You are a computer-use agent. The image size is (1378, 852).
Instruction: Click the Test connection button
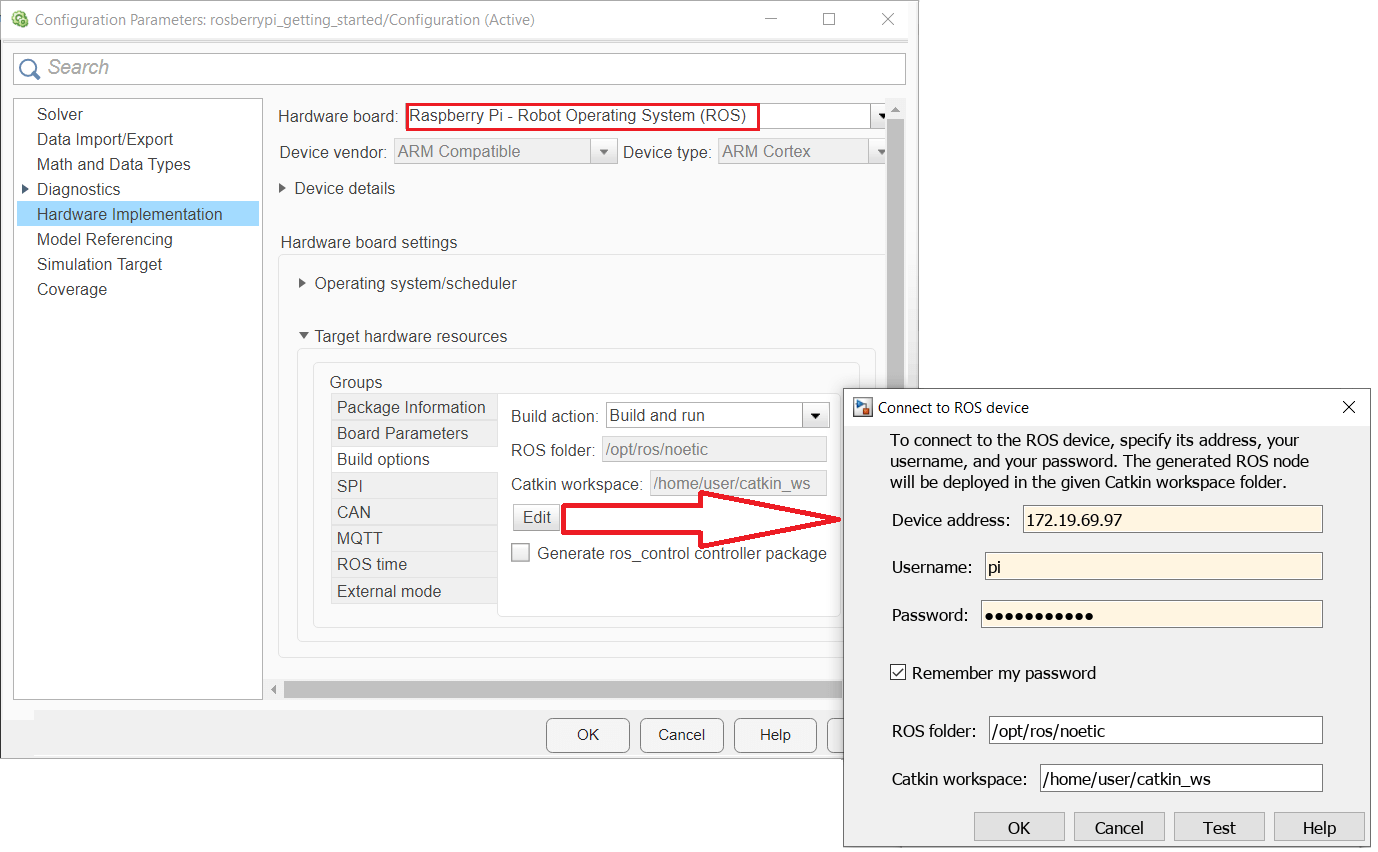pos(1219,827)
